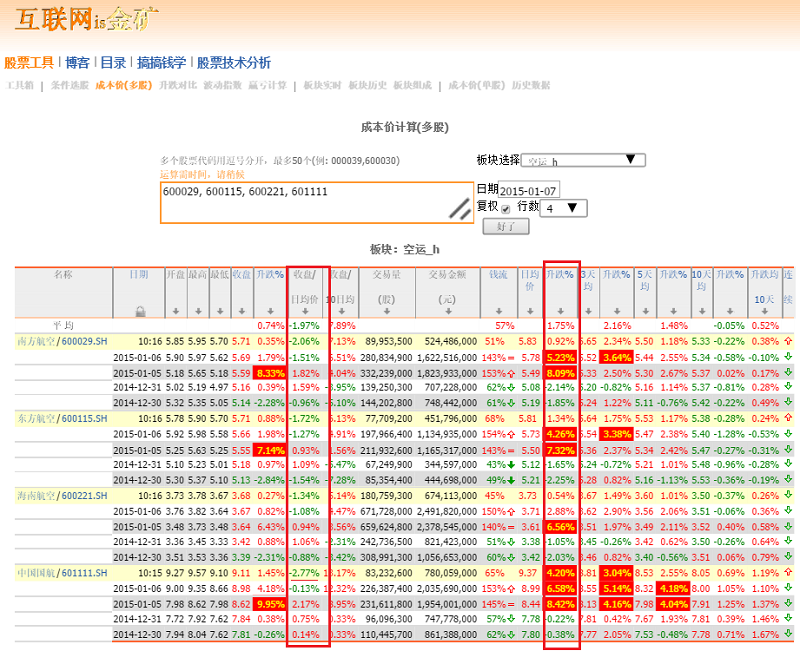This screenshot has height=651, width=800.
Task: Click the highlighted 7.14% cell
Action: coord(270,450)
